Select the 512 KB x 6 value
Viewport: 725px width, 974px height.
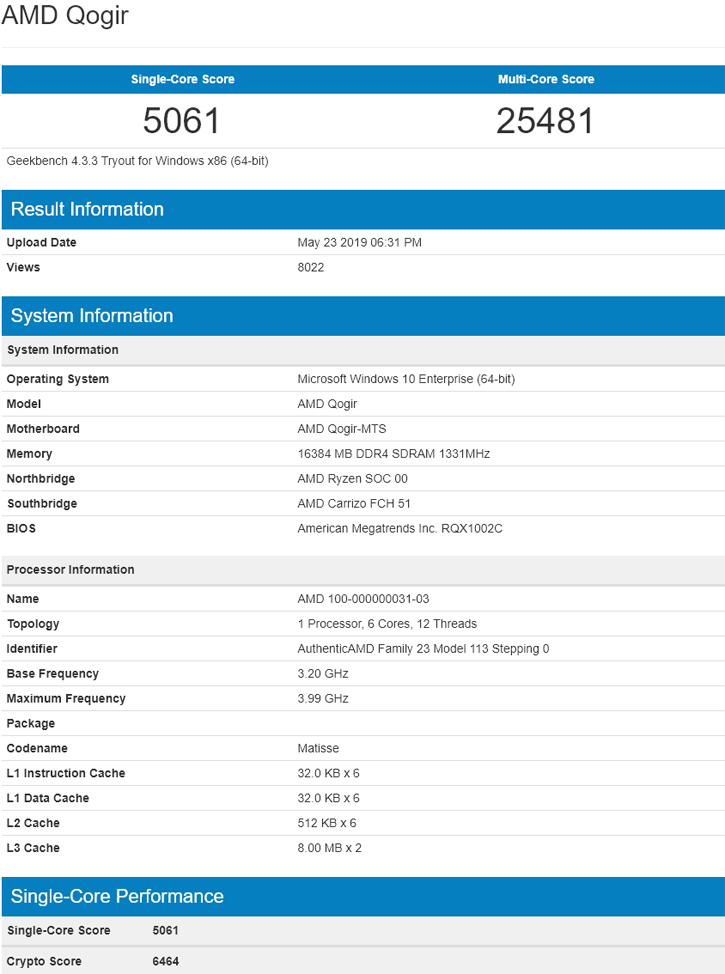point(326,822)
